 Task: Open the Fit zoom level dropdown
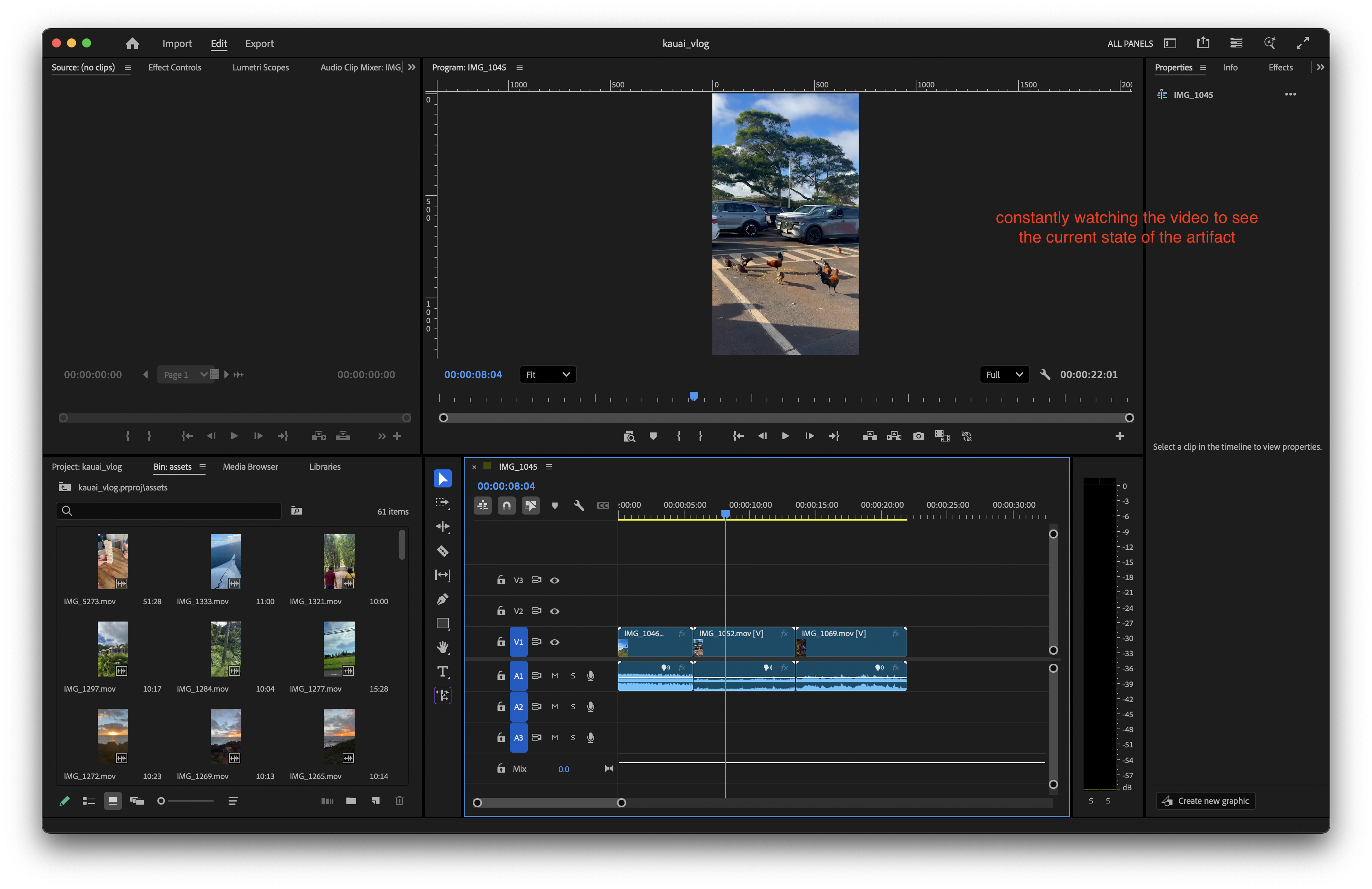[547, 374]
